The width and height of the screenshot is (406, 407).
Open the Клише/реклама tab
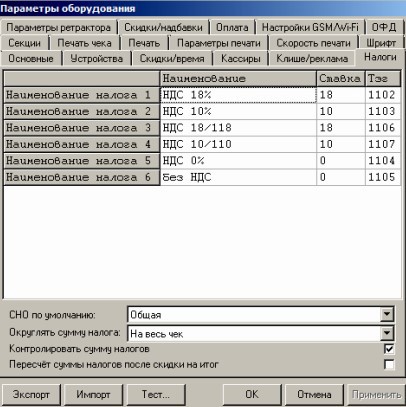312,59
